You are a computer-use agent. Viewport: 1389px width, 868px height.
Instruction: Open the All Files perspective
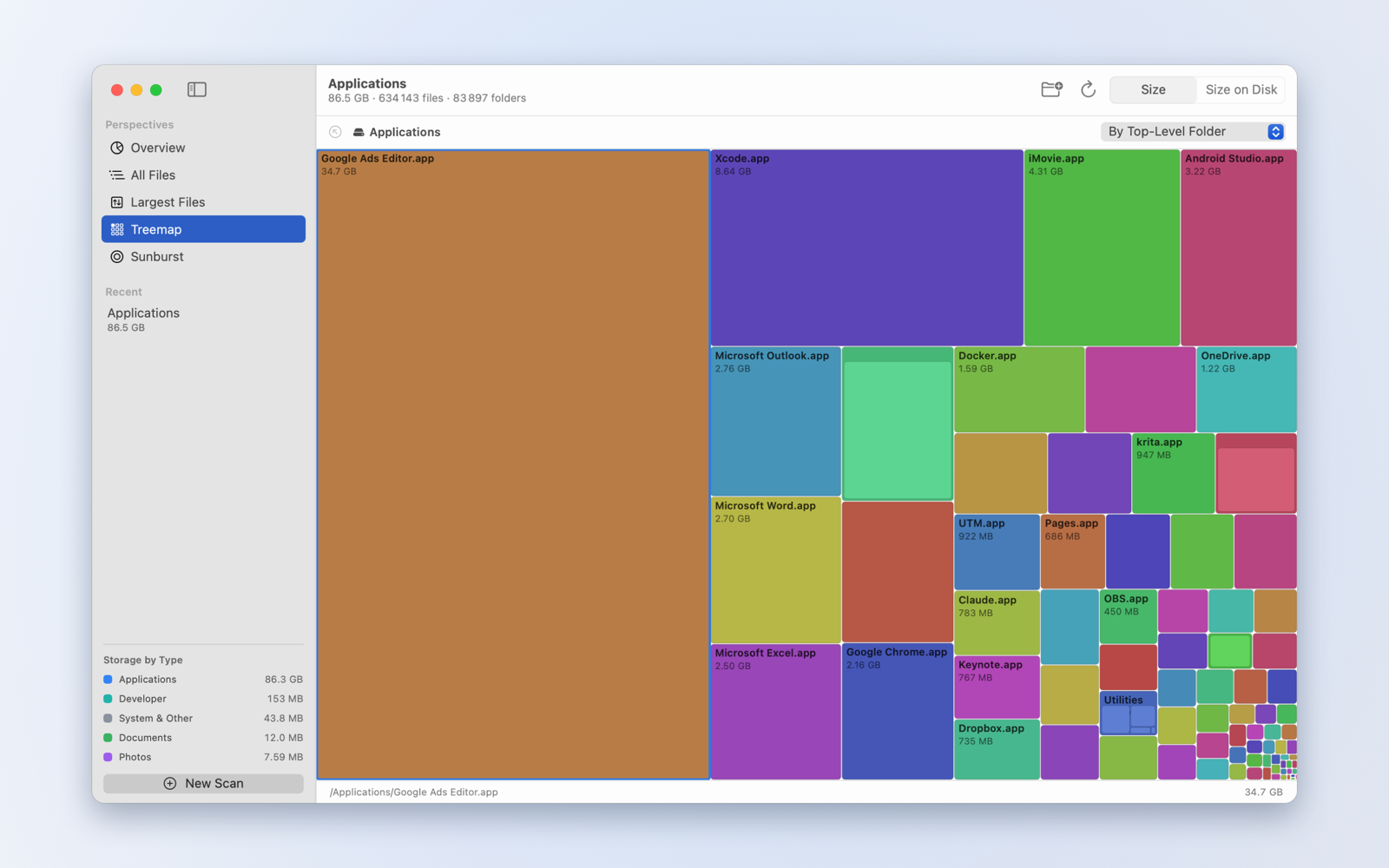click(x=203, y=175)
